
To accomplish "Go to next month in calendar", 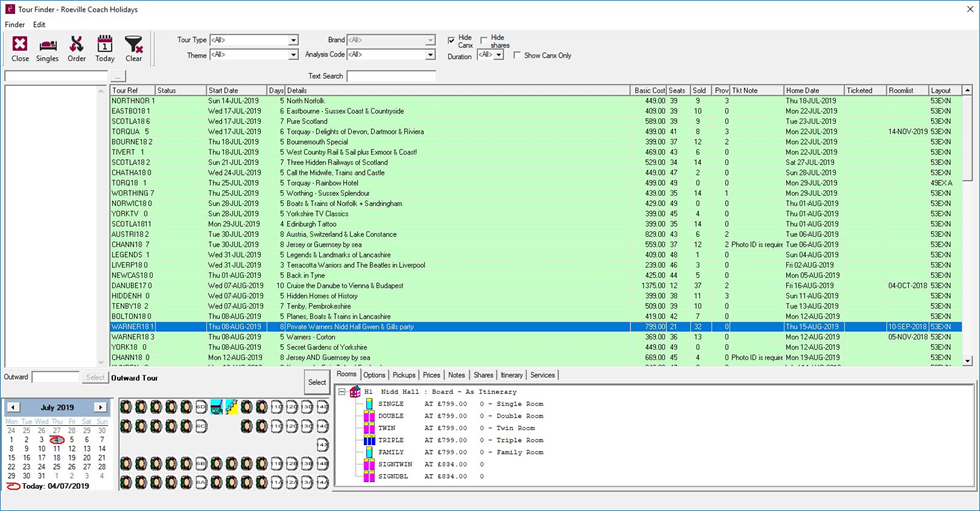I will coord(100,407).
